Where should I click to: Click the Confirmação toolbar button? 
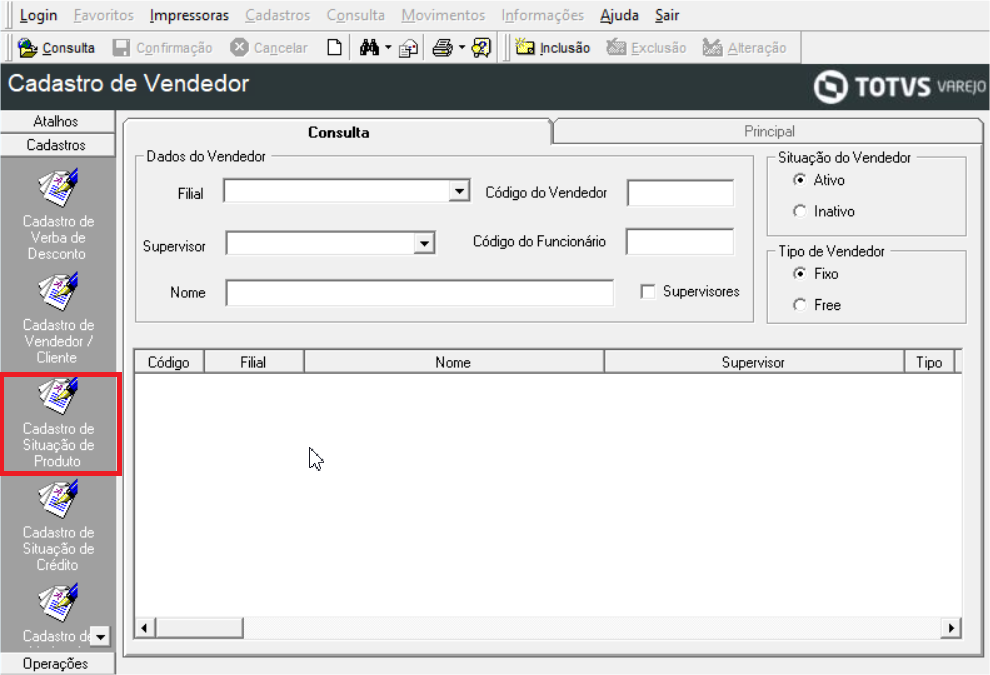pyautogui.click(x=162, y=48)
